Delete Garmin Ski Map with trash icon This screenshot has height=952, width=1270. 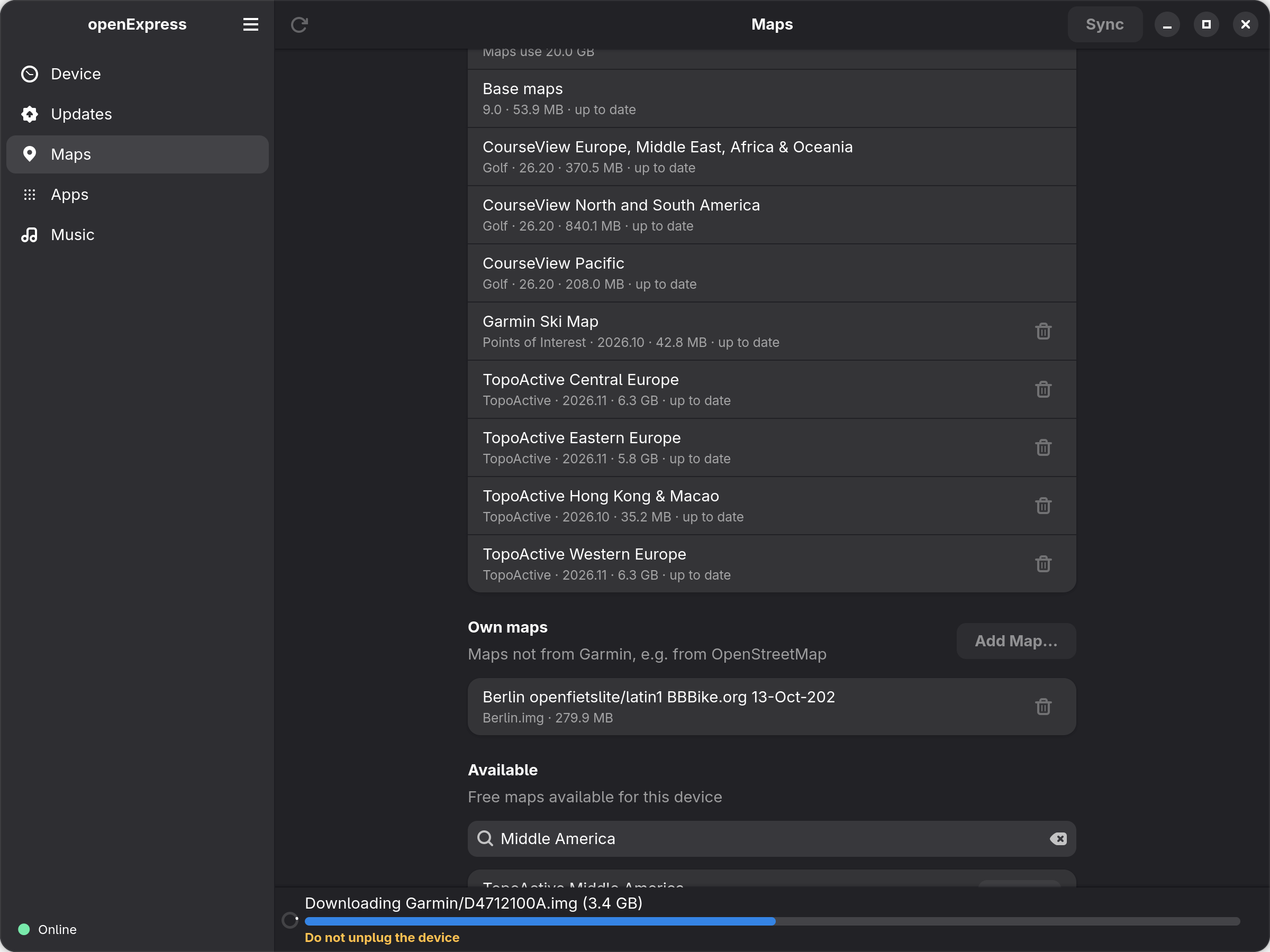pyautogui.click(x=1043, y=331)
